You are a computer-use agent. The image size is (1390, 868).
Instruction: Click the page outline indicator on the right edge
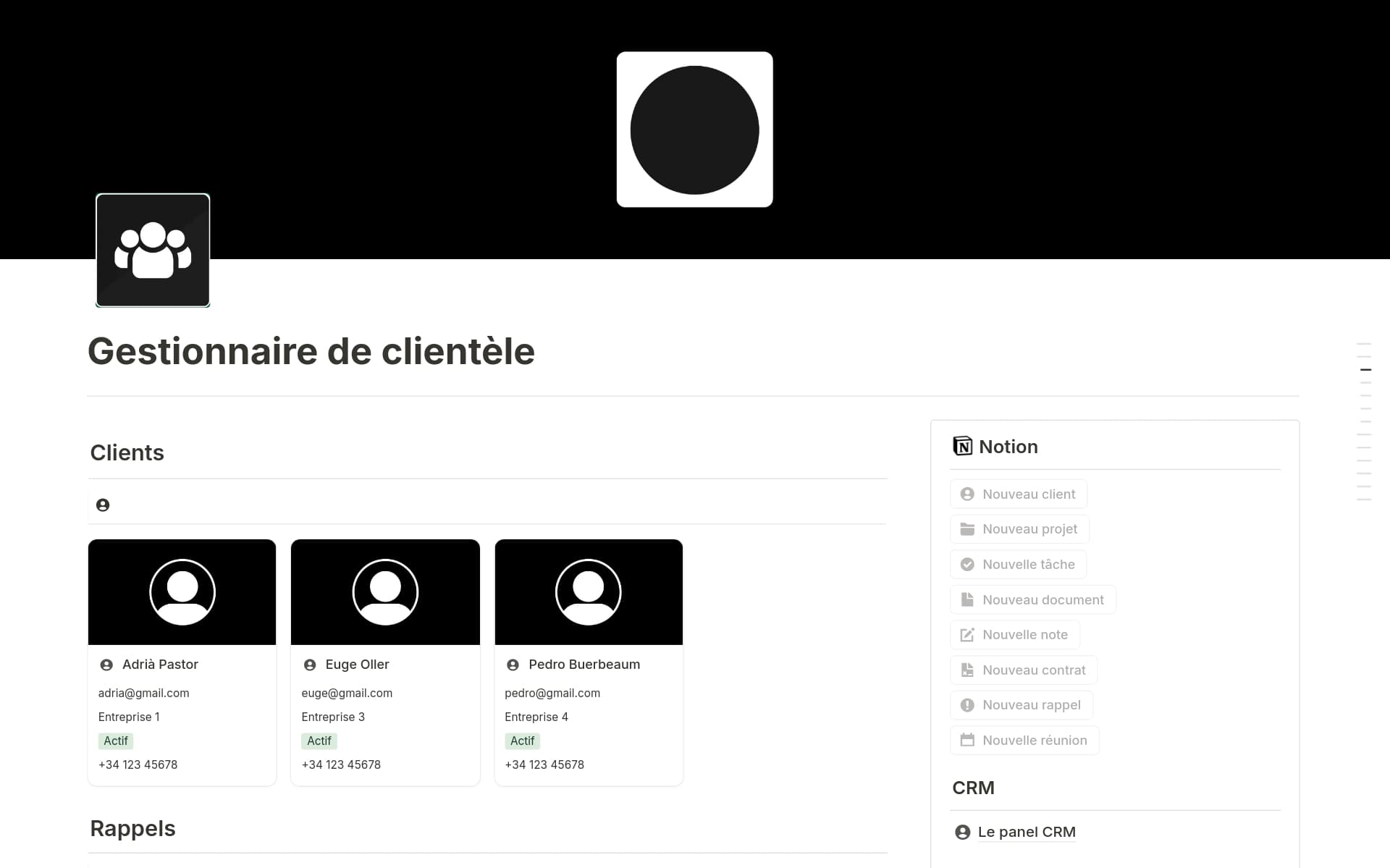click(x=1366, y=369)
